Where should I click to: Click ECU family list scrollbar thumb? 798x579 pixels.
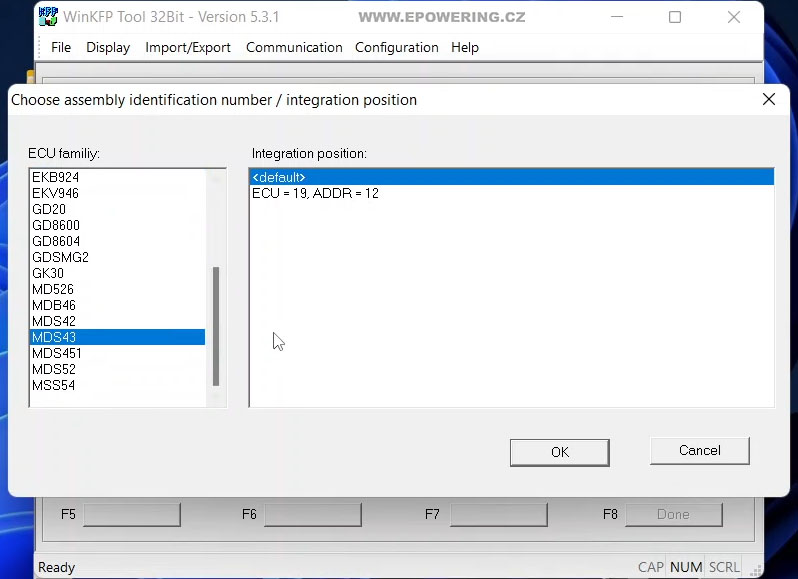(x=216, y=326)
